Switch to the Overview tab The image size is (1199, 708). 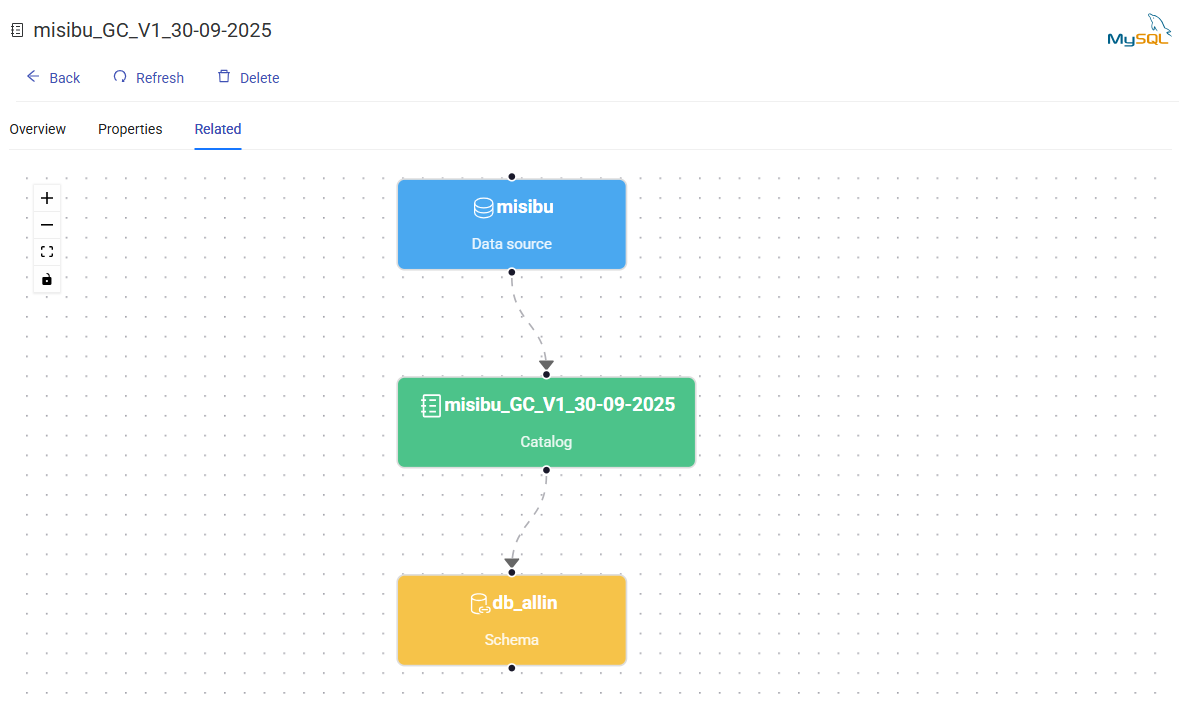(x=38, y=129)
